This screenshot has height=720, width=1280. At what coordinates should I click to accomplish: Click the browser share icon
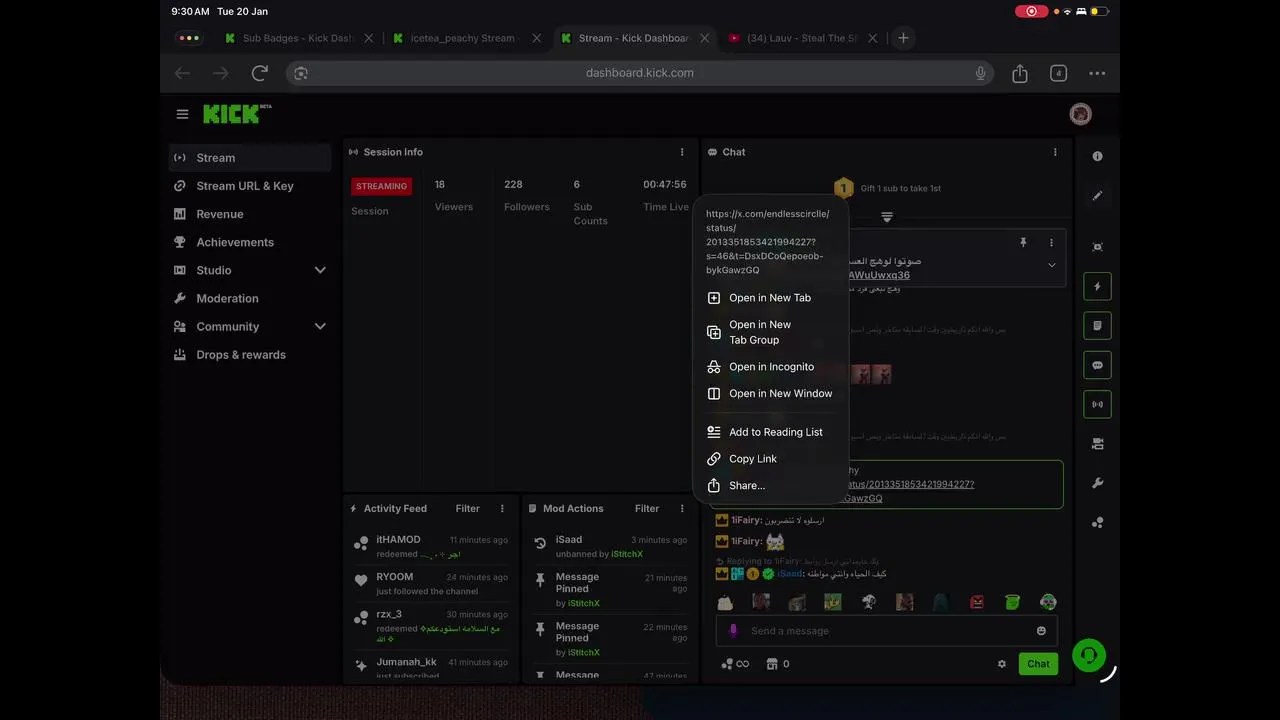pyautogui.click(x=1020, y=73)
